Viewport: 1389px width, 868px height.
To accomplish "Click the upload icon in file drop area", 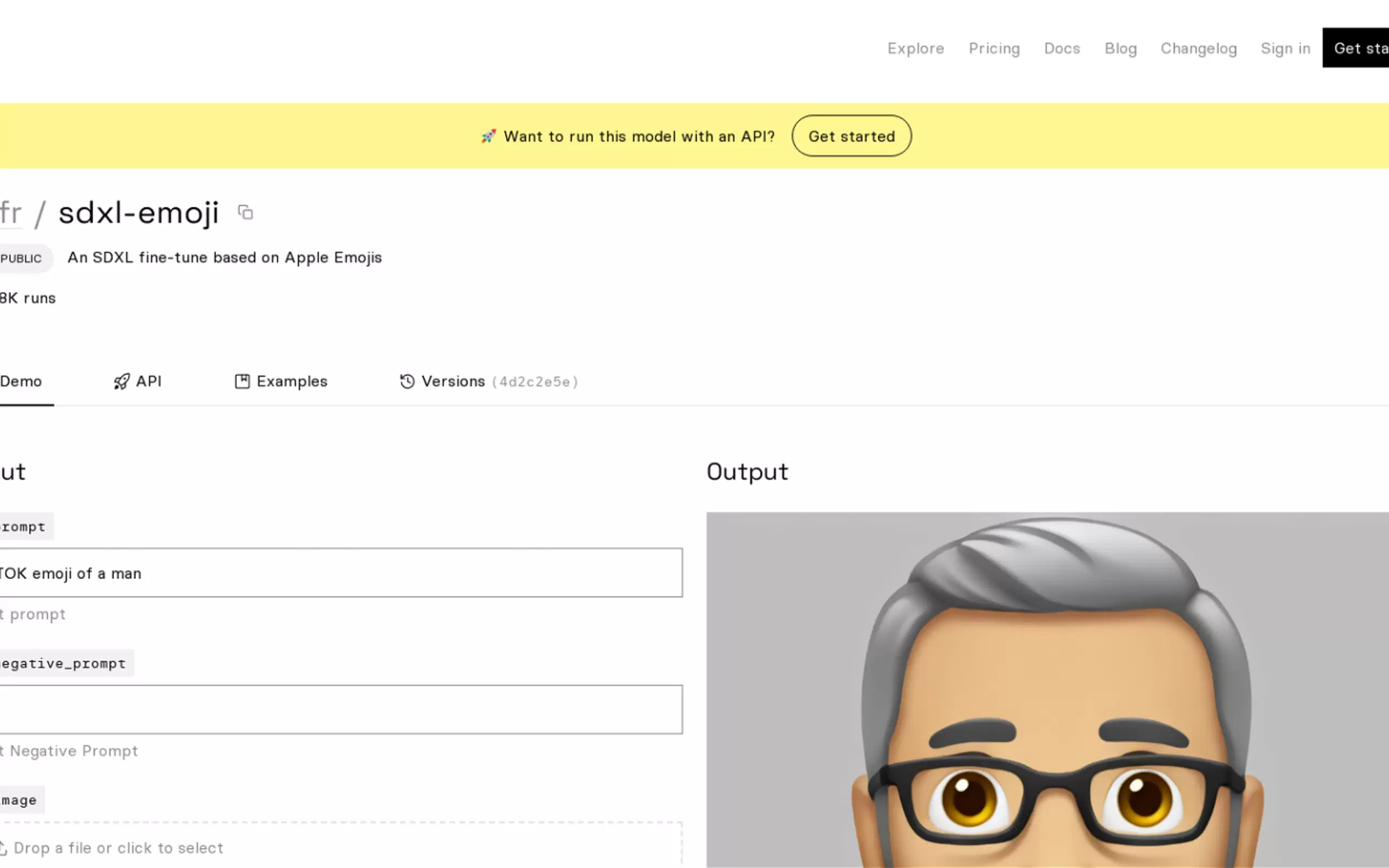I will pyautogui.click(x=2, y=848).
